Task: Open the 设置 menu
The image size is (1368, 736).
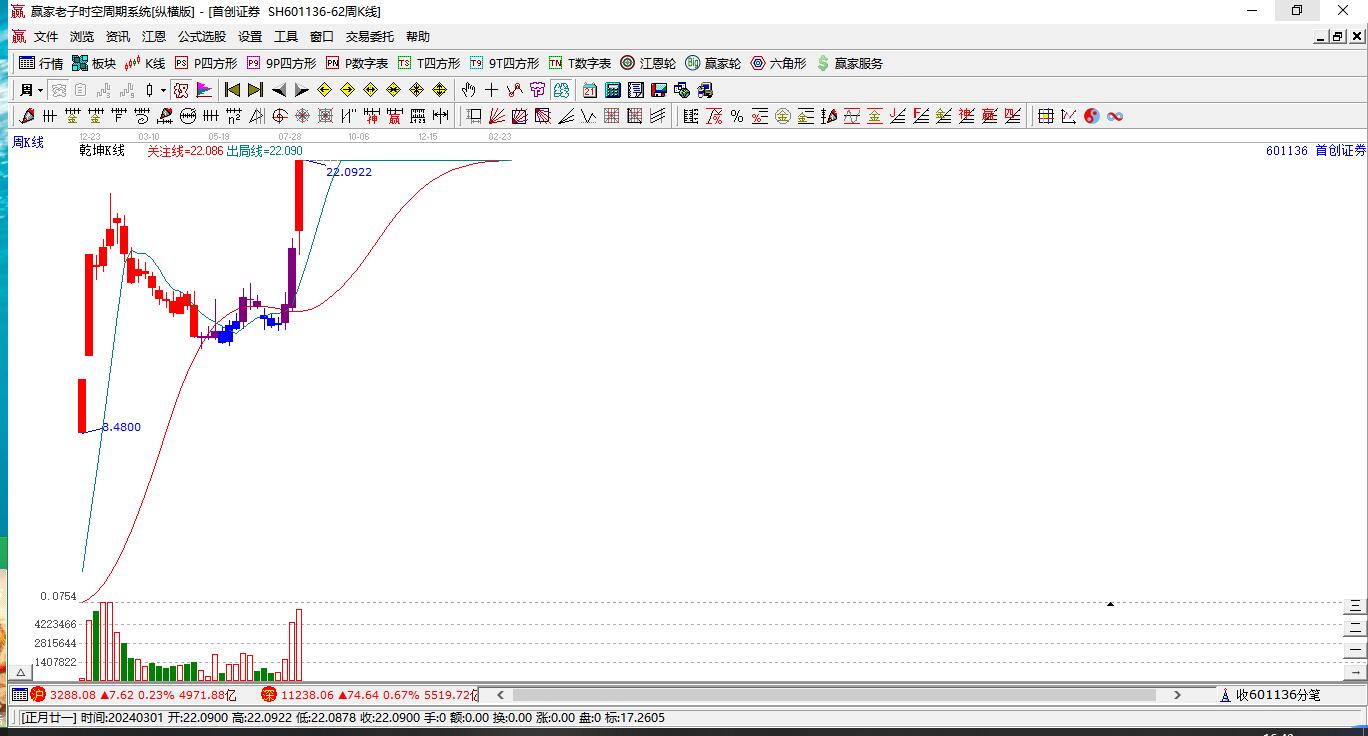Action: (250, 37)
